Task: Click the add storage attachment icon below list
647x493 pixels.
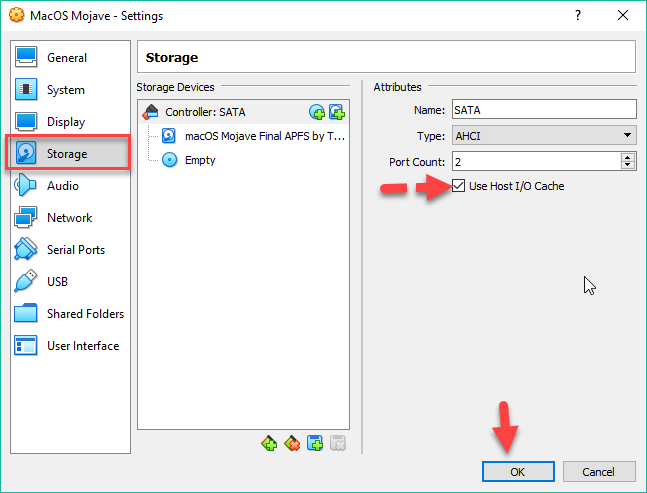Action: pos(314,443)
